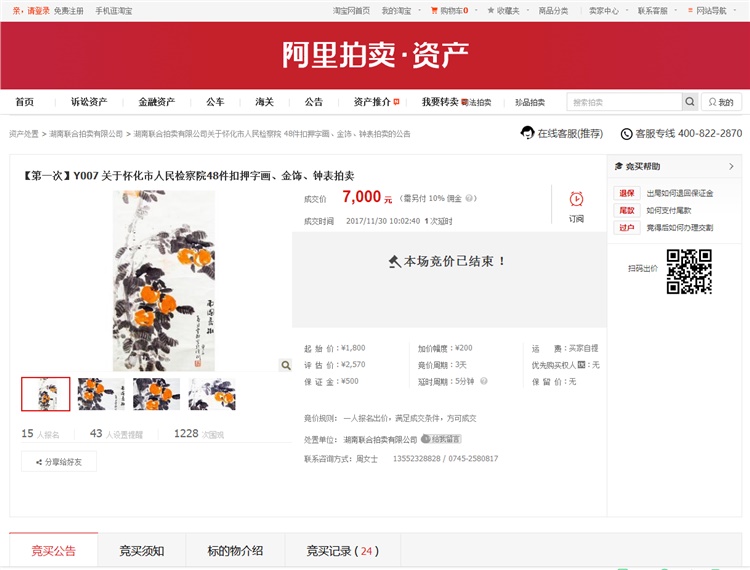Select 诉讼资产 in navigation bar

point(88,102)
